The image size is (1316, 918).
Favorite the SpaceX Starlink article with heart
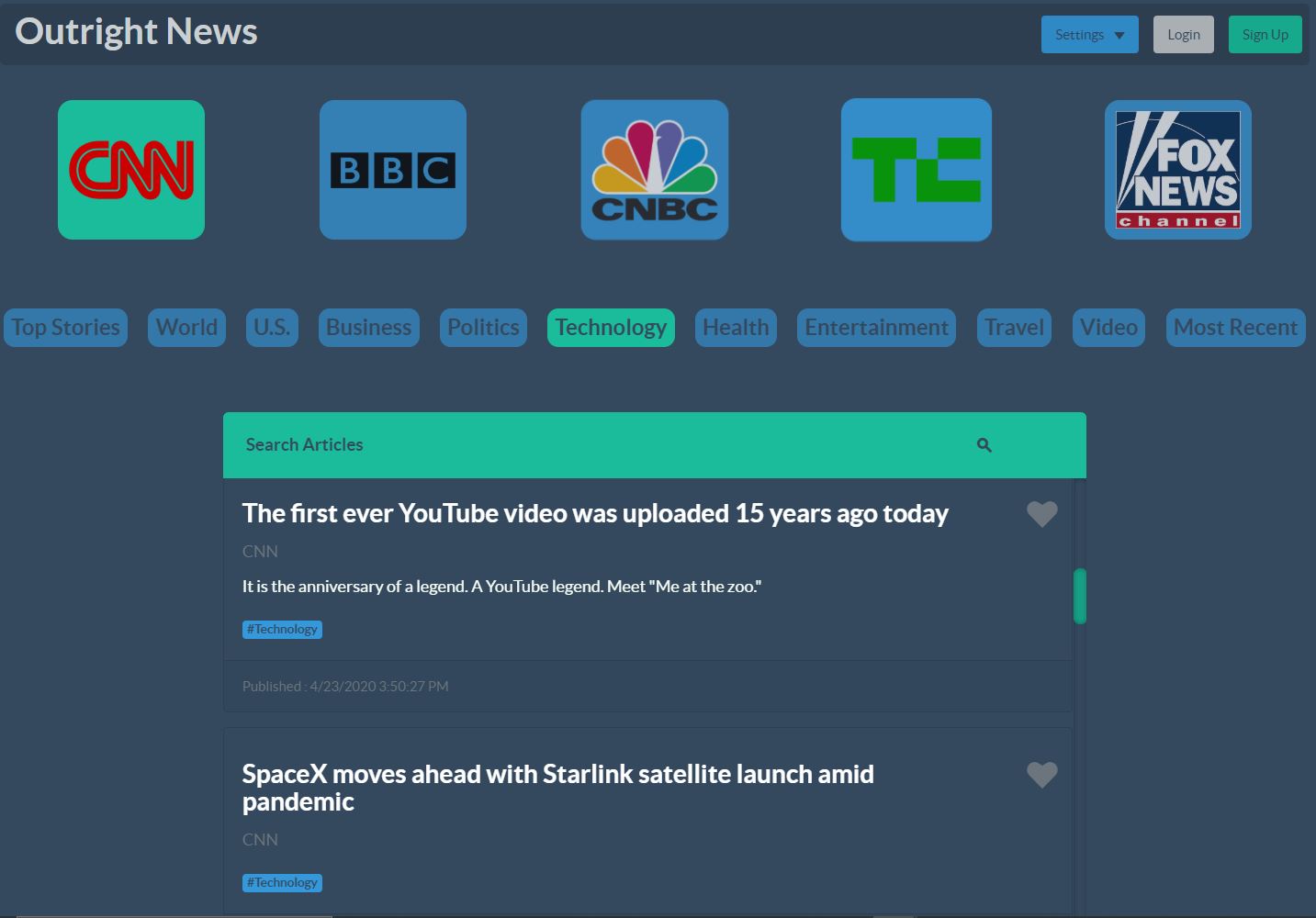pos(1041,775)
